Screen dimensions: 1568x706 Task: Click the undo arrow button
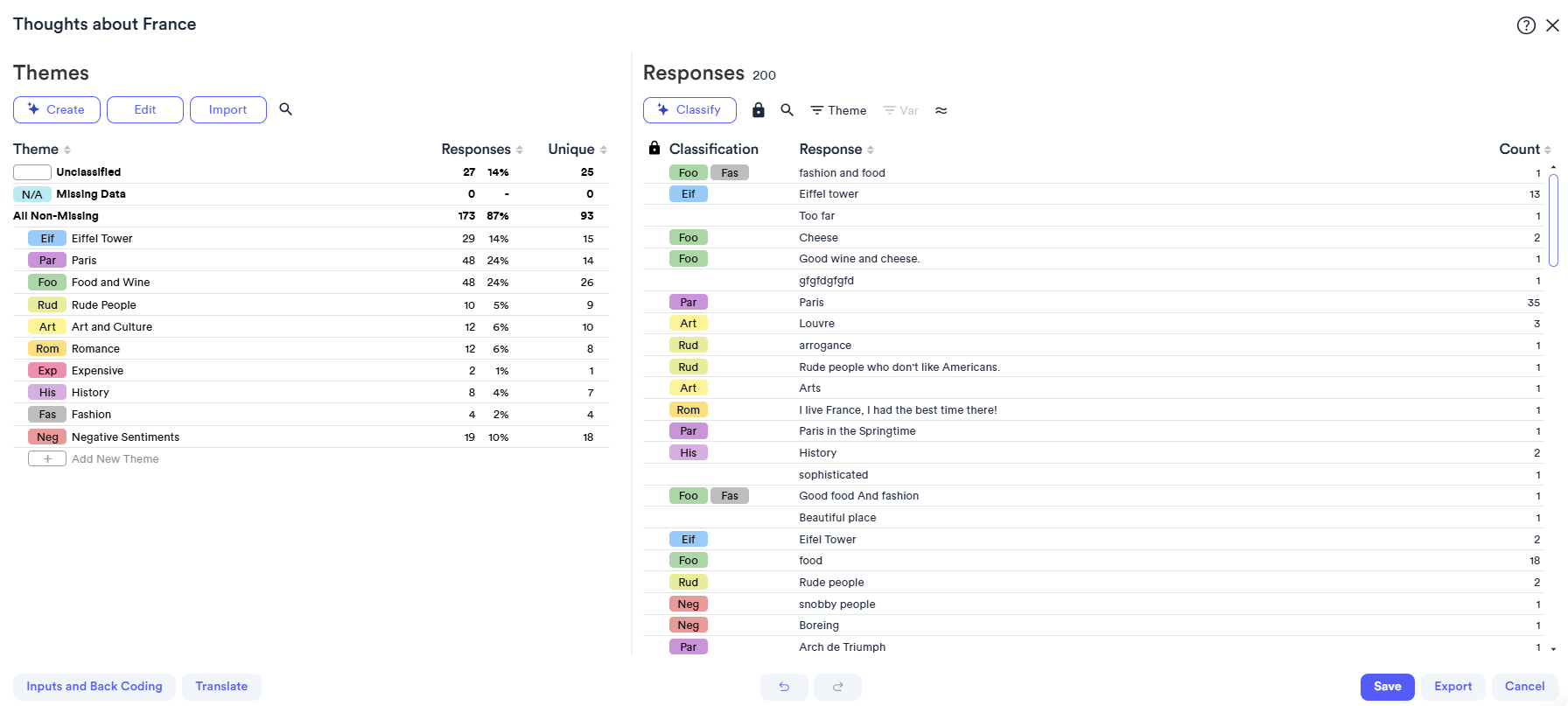pyautogui.click(x=784, y=687)
